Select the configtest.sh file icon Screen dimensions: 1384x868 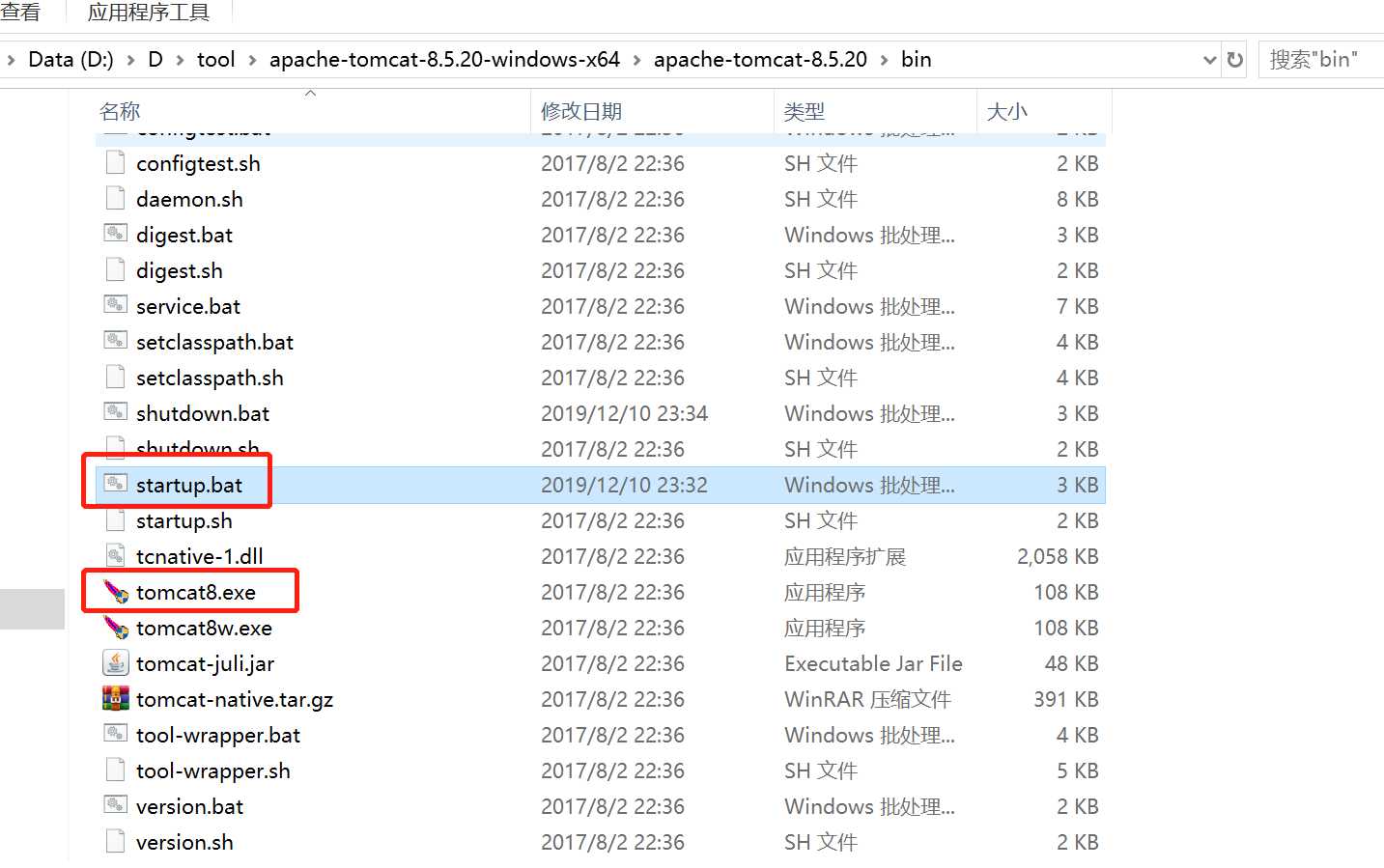pos(116,162)
